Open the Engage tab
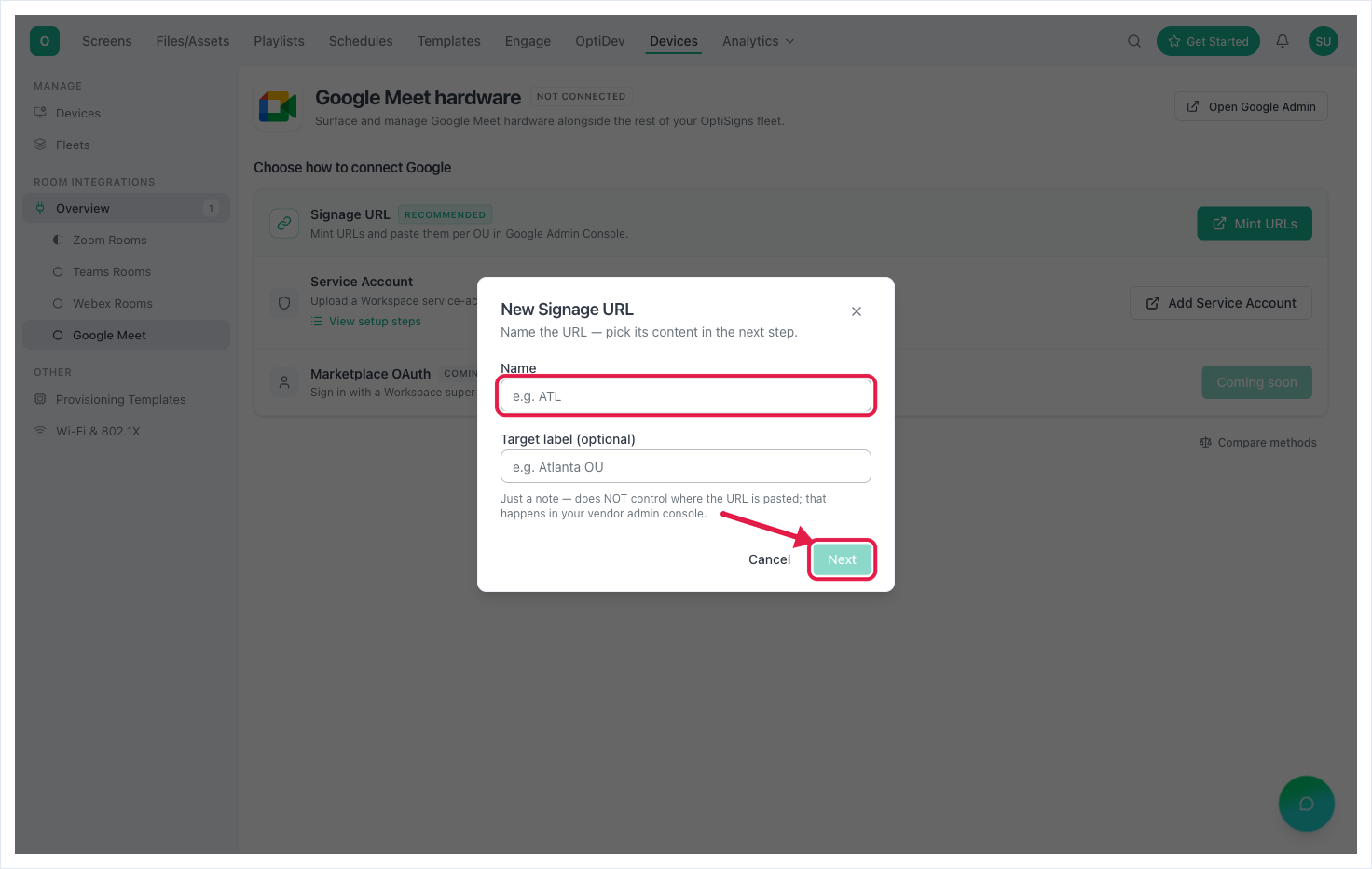Viewport: 1372px width, 869px height. click(528, 41)
